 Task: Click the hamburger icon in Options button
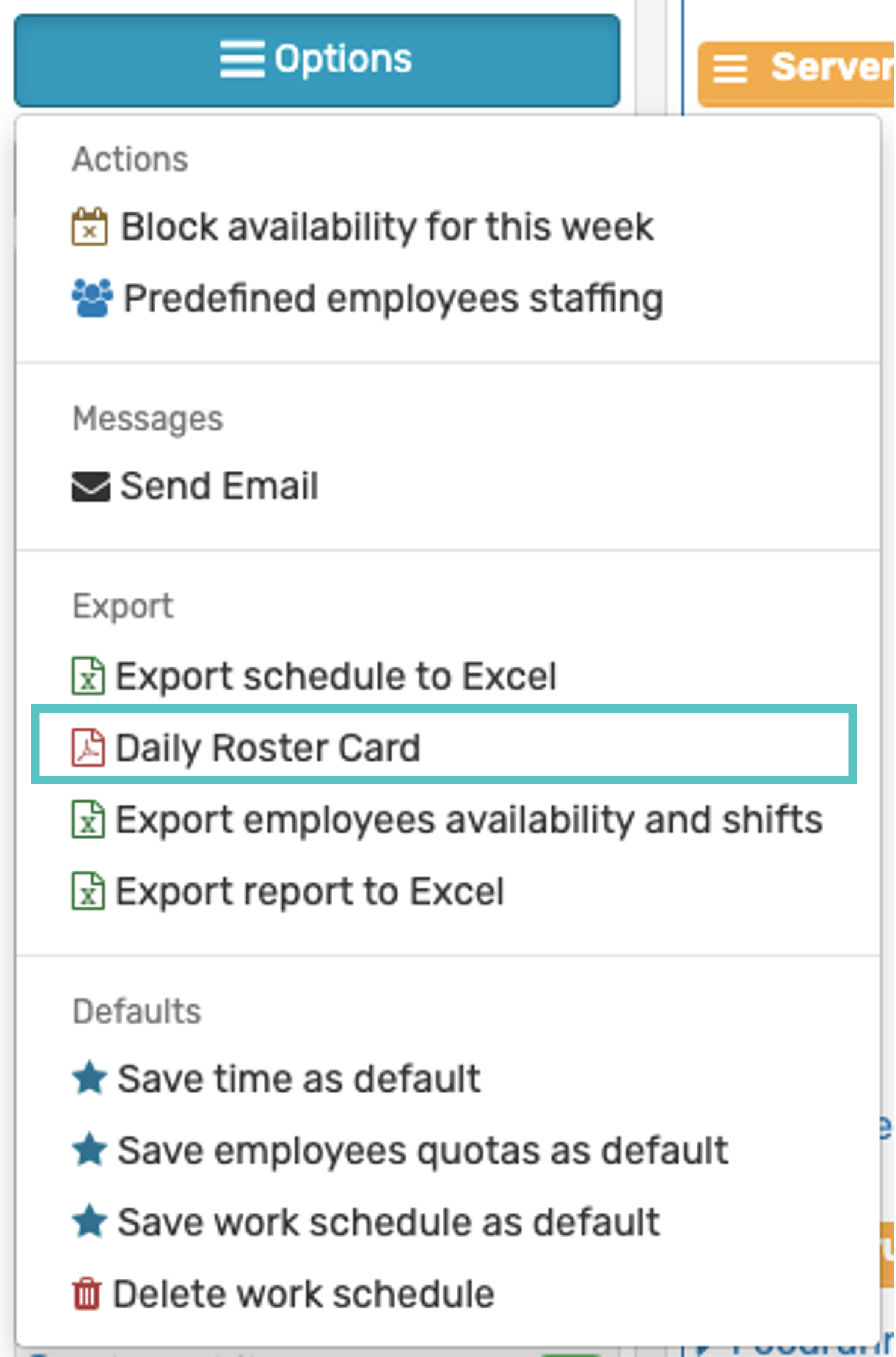pyautogui.click(x=242, y=60)
